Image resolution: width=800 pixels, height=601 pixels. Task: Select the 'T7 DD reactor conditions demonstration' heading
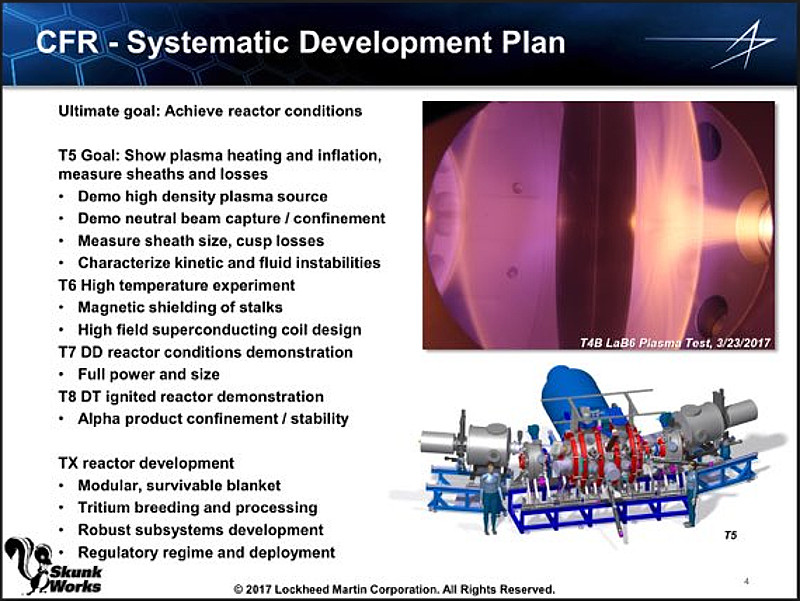(x=206, y=352)
